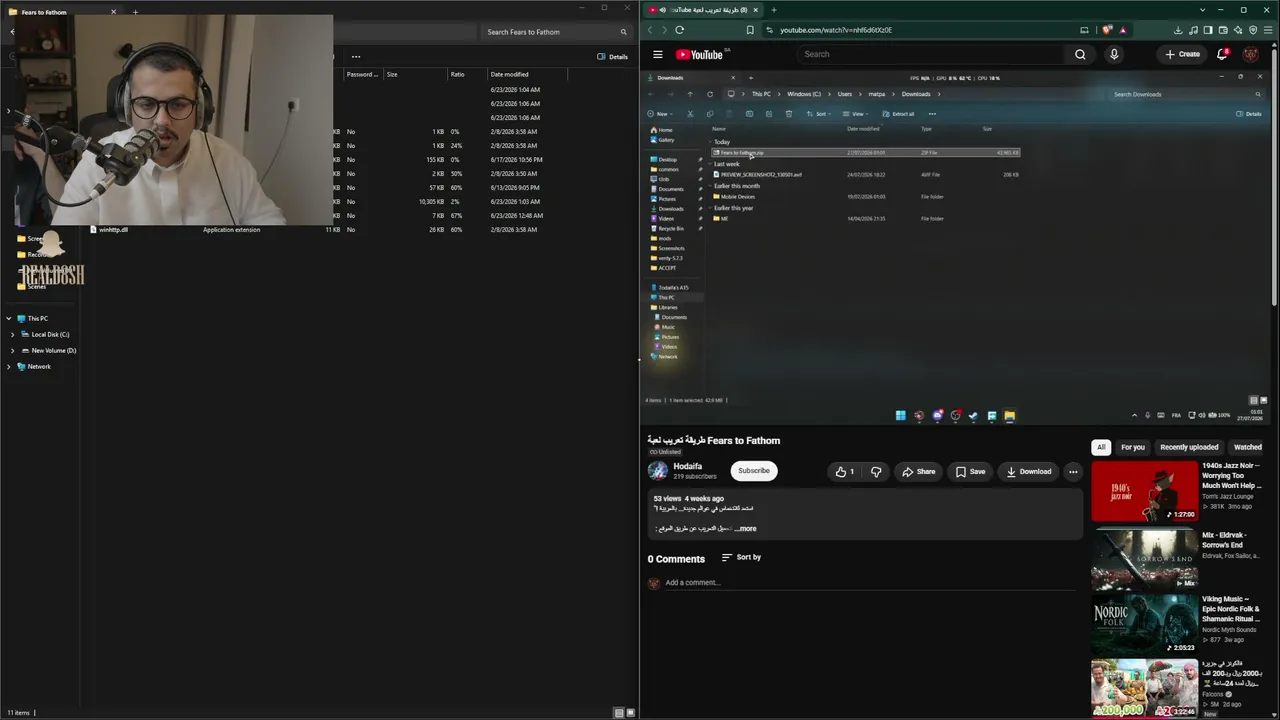1280x720 pixels.
Task: Open the YouTube guide hamburger menu
Action: 657,54
